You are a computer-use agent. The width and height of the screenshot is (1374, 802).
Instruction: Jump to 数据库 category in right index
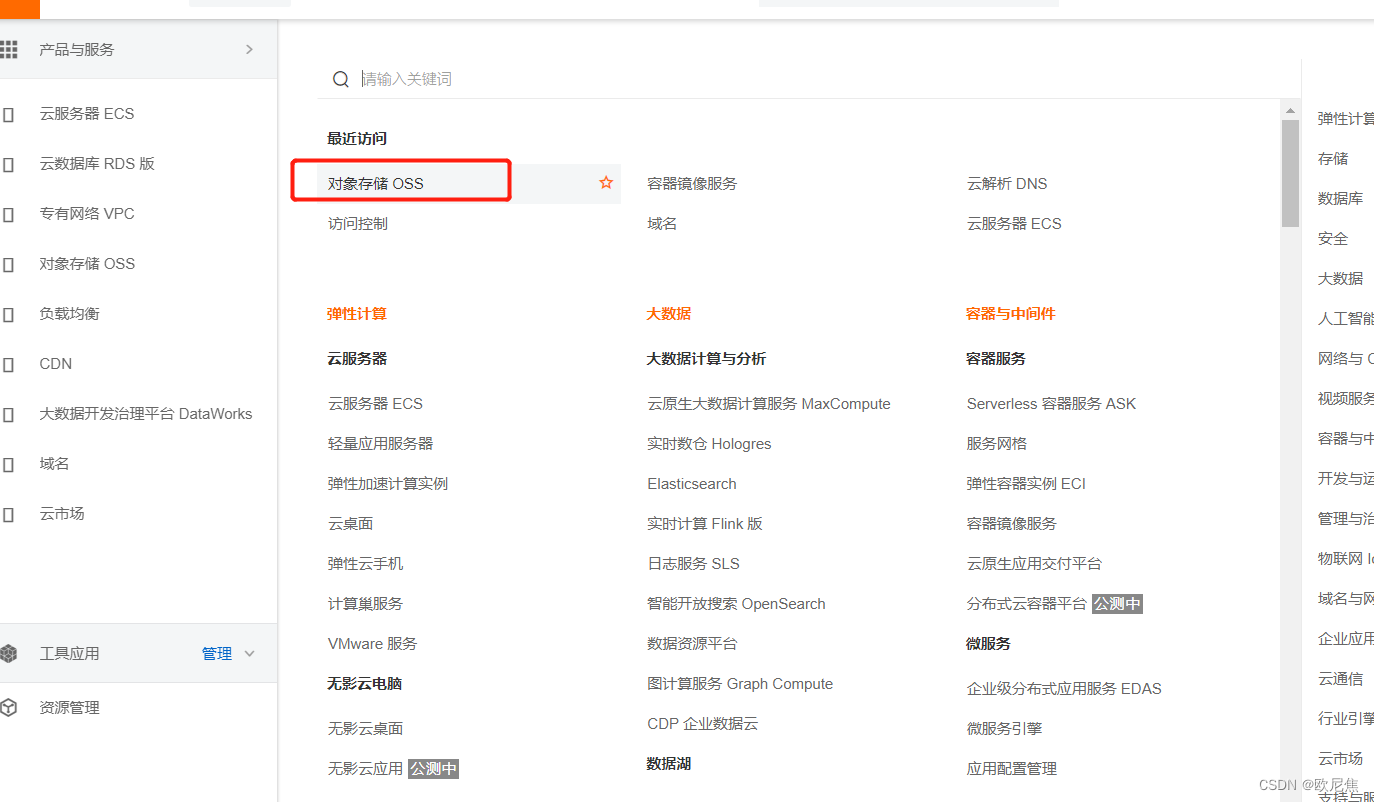point(1340,198)
